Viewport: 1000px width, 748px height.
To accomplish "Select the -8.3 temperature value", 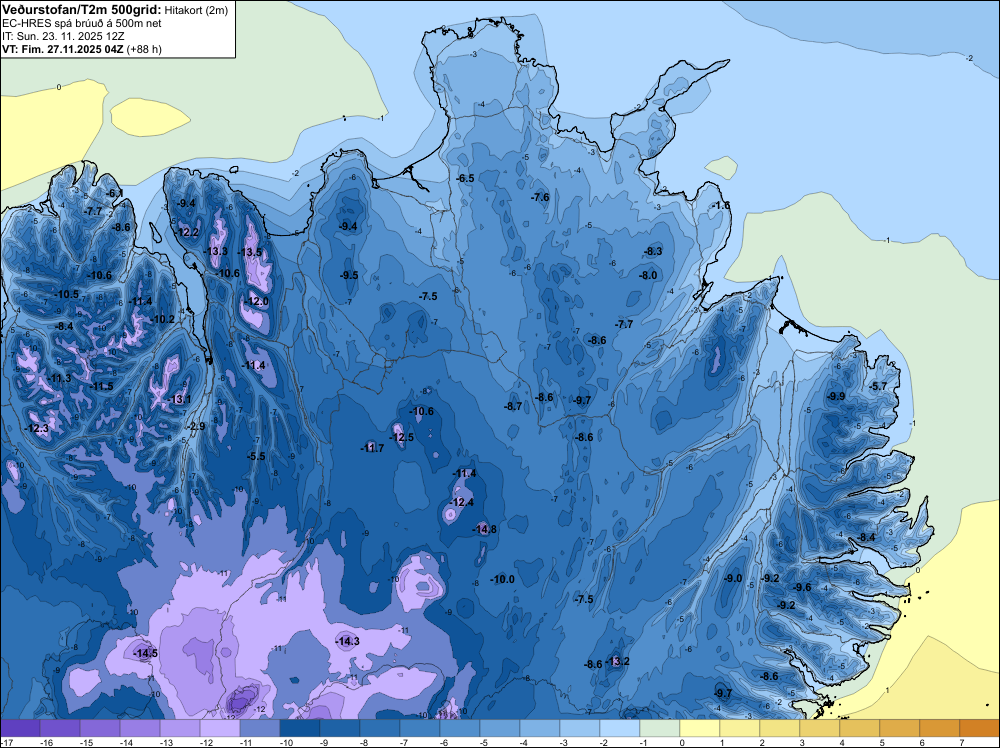I will click(x=654, y=252).
